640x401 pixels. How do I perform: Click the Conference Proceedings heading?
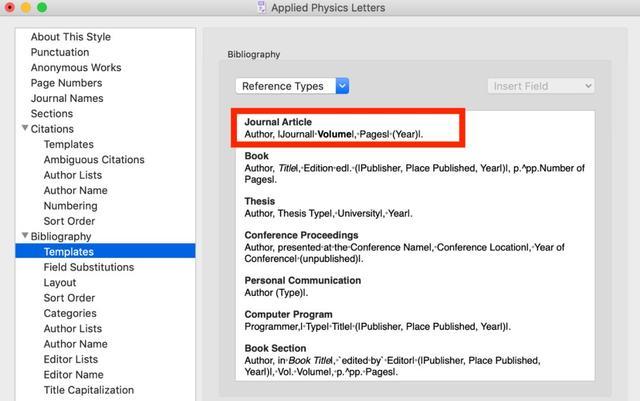(301, 235)
